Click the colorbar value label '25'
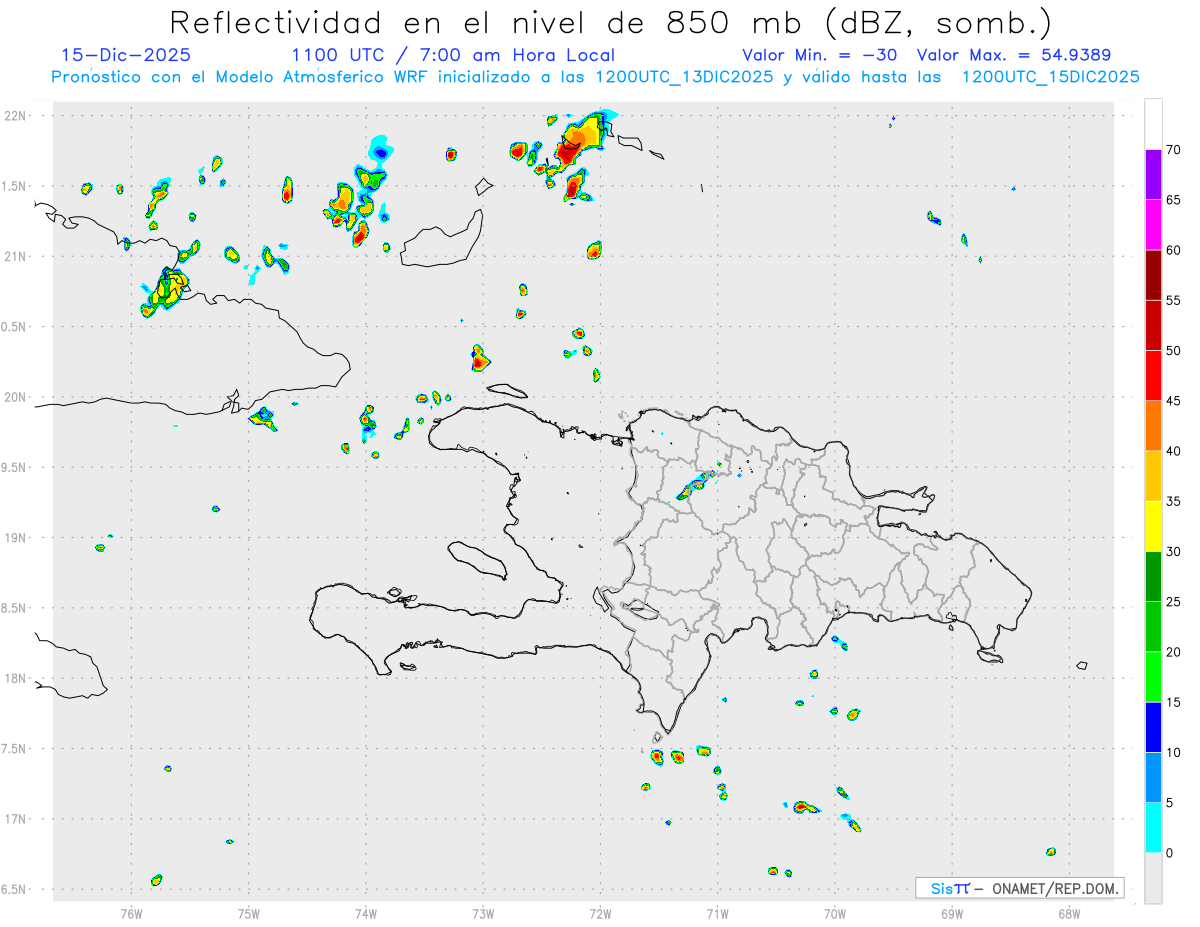 [x=1174, y=601]
